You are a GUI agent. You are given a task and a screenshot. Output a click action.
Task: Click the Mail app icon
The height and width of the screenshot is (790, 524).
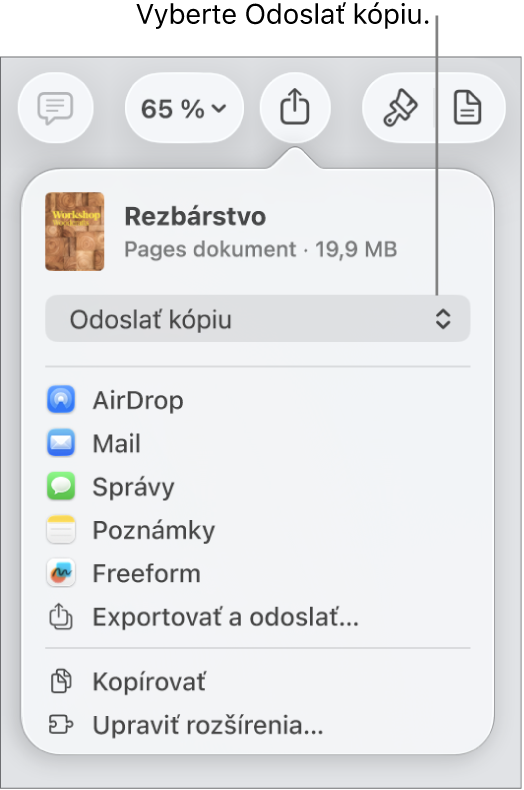pyautogui.click(x=61, y=443)
